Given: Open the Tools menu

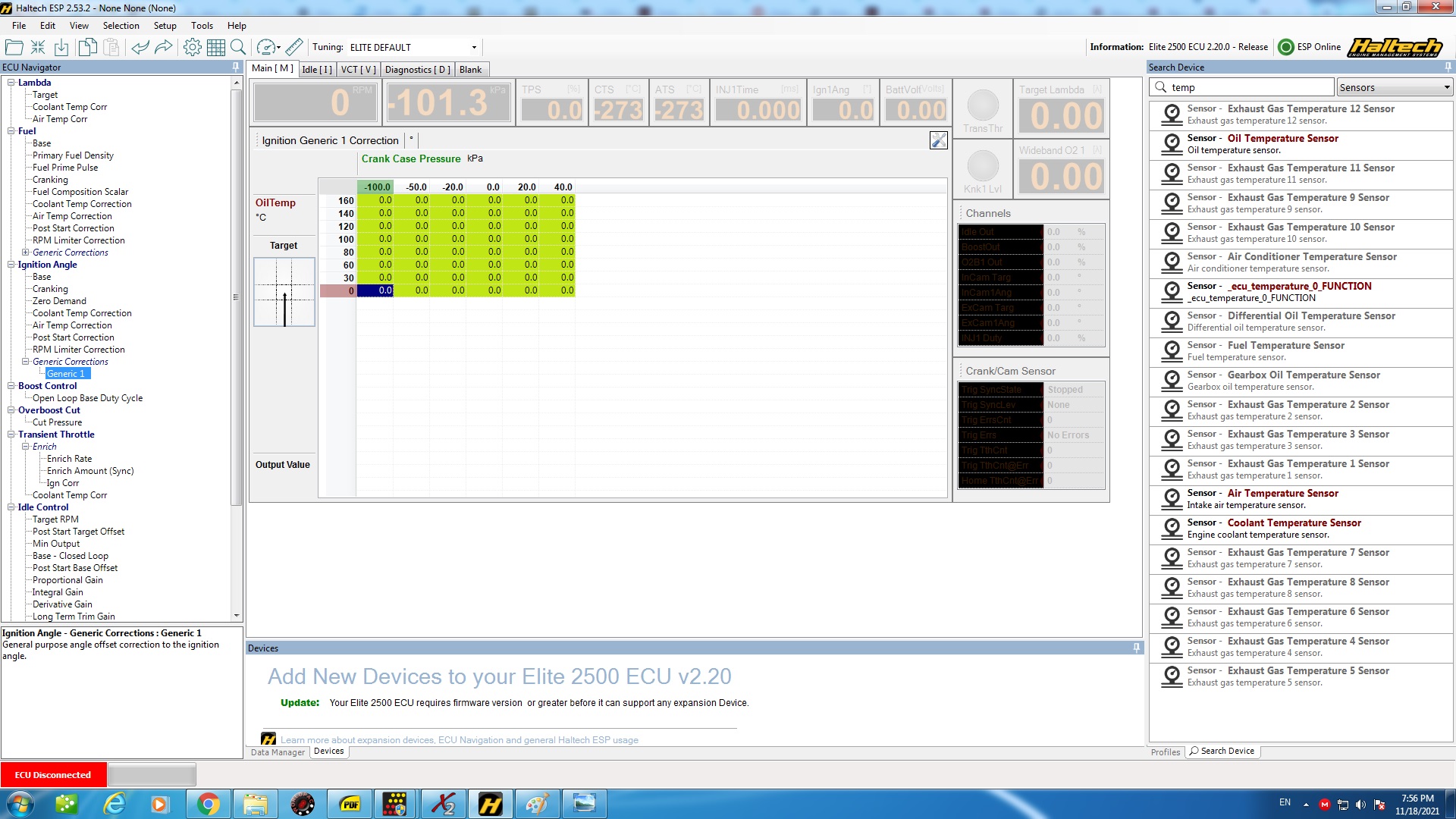Looking at the screenshot, I should [202, 26].
